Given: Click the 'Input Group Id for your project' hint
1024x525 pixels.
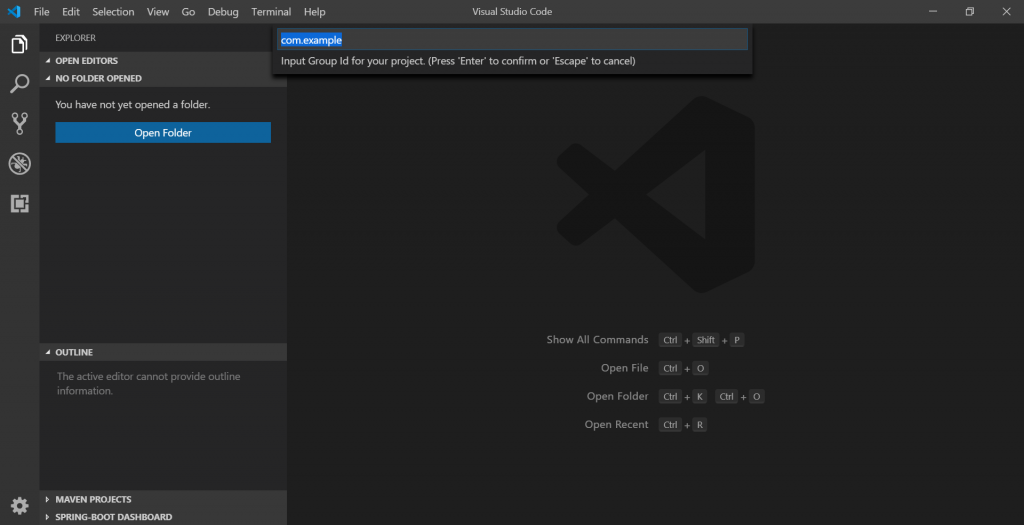Looking at the screenshot, I should click(x=458, y=61).
